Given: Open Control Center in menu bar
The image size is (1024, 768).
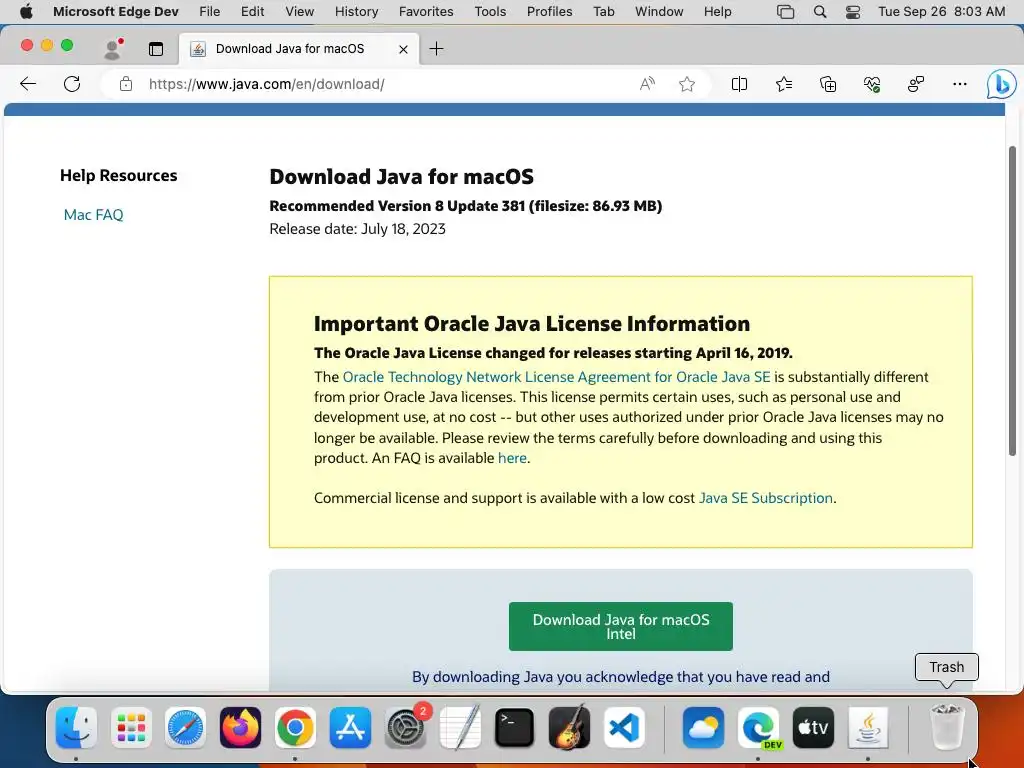Looking at the screenshot, I should 853,11.
